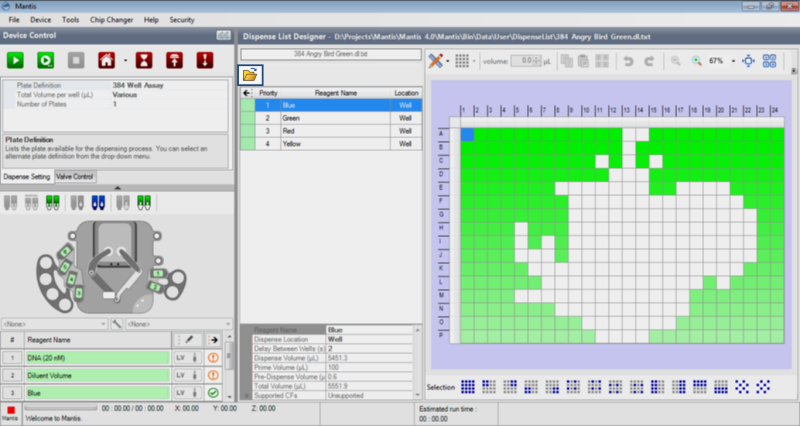
Task: Click the pencil edit column header button
Action: pos(189,340)
